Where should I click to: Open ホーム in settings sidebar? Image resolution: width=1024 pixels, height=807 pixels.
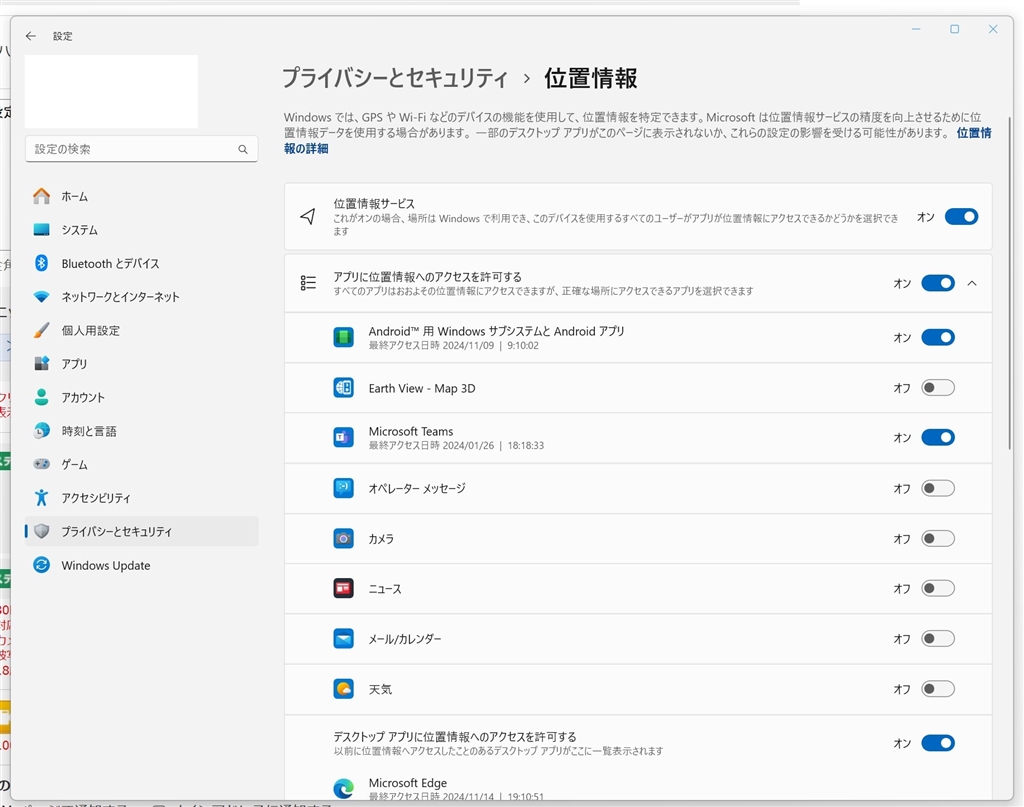pyautogui.click(x=141, y=196)
